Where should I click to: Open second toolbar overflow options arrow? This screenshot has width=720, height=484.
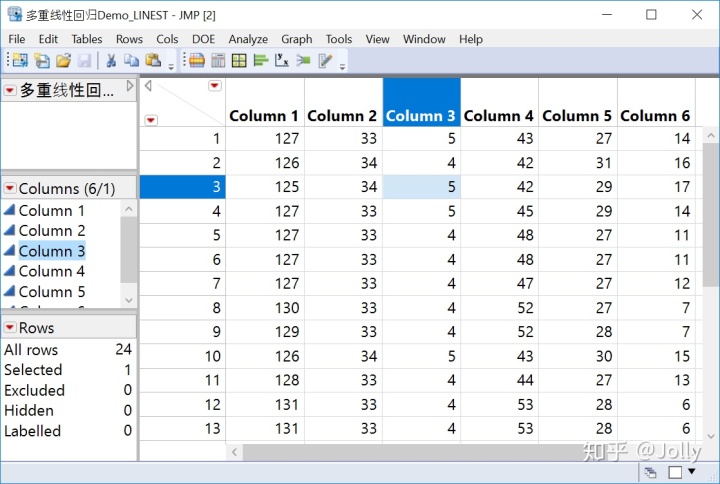pyautogui.click(x=342, y=67)
